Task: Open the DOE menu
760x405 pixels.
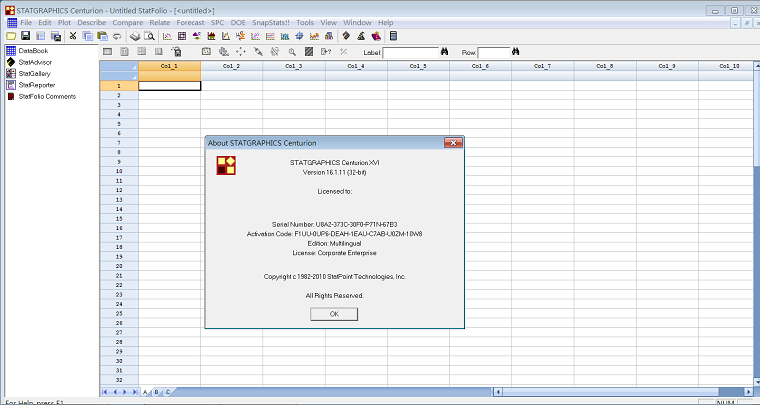Action: pos(238,22)
